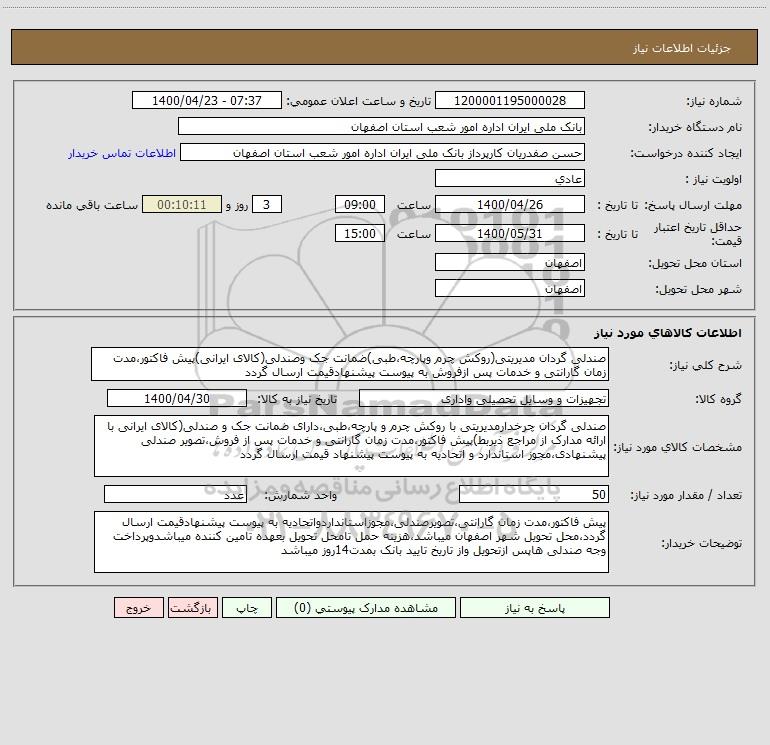770x745 pixels.
Task: Click the جزئیات اطلاعات نیاز header title
Action: click(682, 48)
